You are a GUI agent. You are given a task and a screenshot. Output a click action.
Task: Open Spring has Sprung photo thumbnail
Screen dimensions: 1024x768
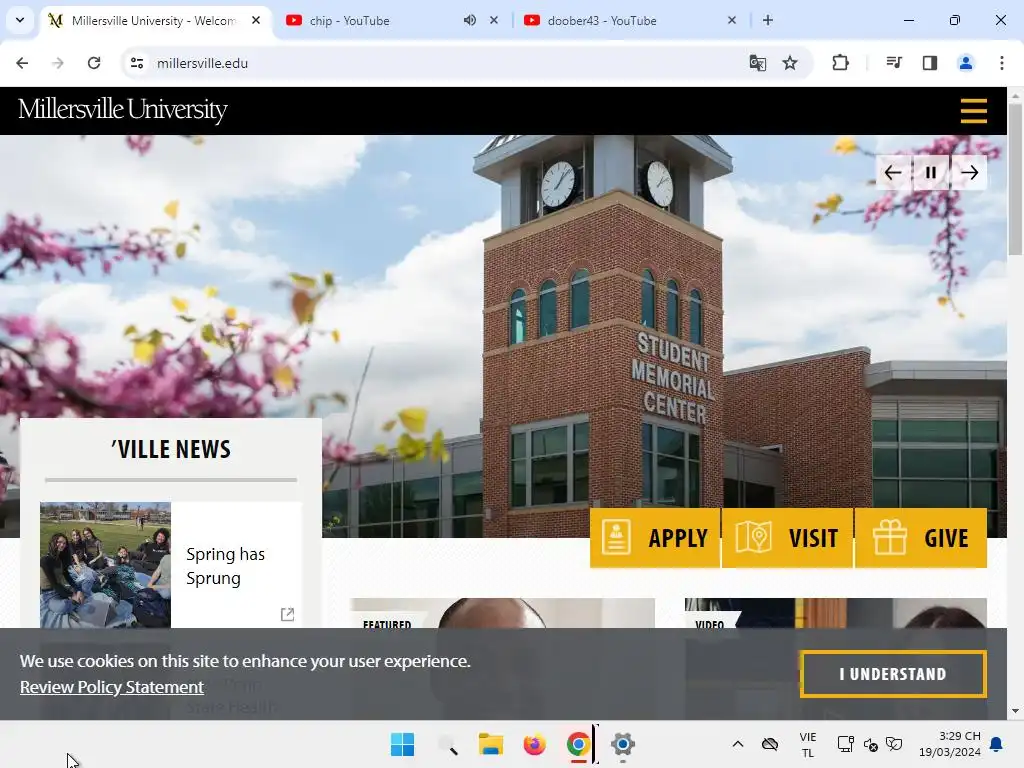[x=105, y=565]
